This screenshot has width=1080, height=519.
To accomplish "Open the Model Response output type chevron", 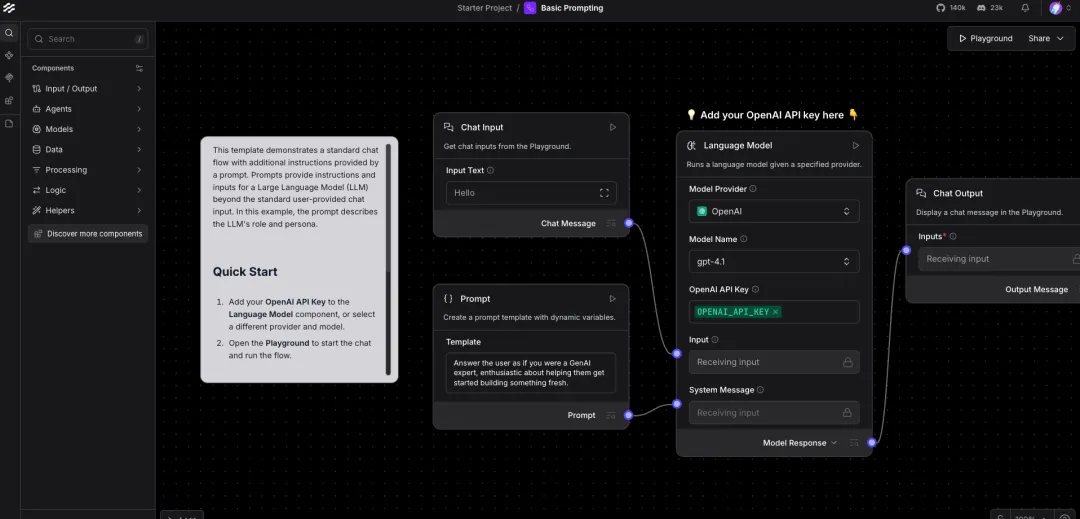I will [x=834, y=443].
